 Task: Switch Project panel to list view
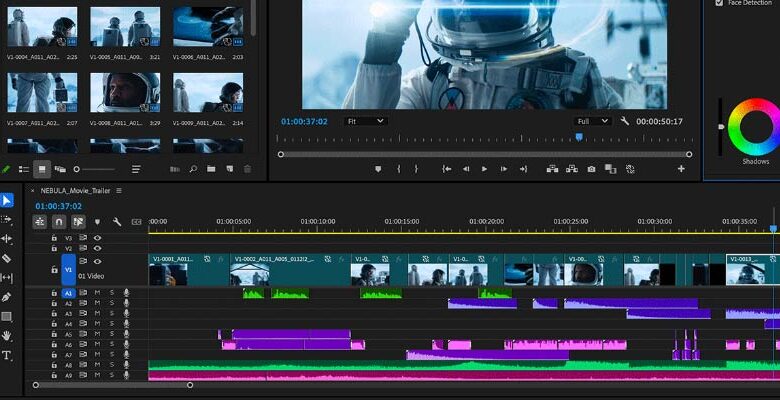point(24,169)
